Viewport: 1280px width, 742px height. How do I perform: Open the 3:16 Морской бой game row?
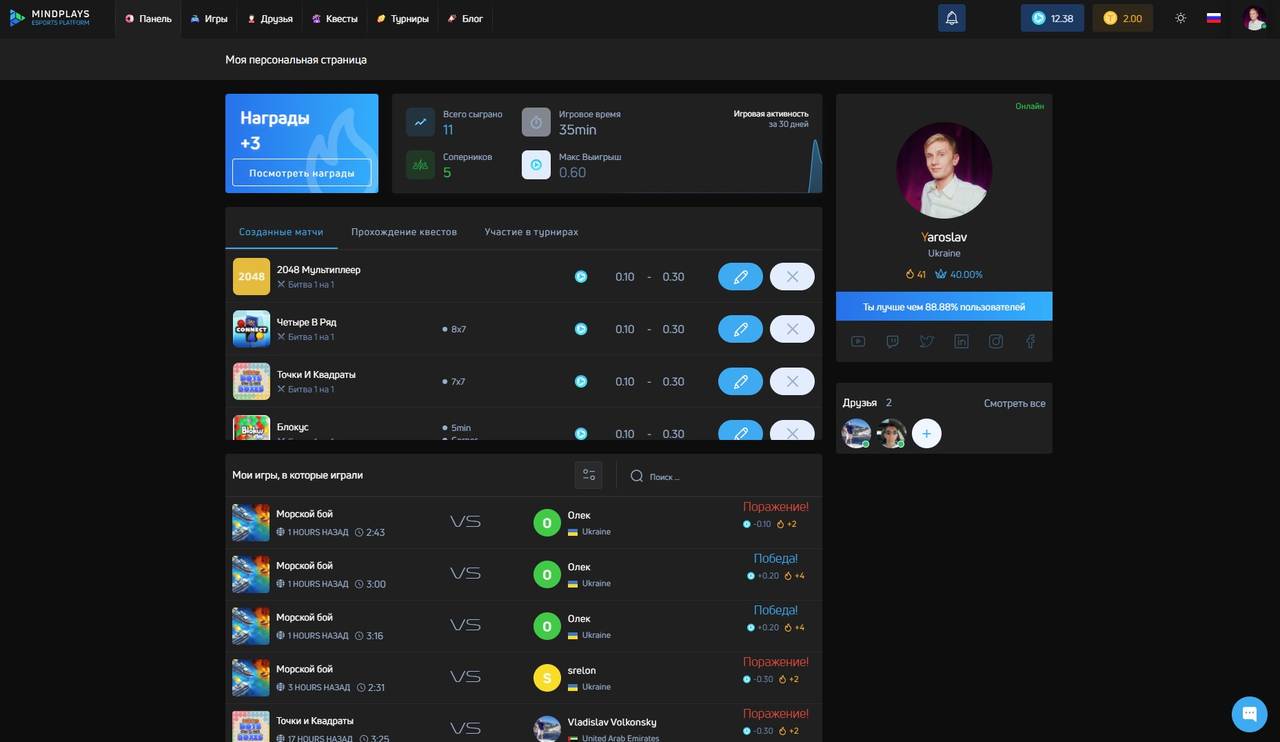524,626
